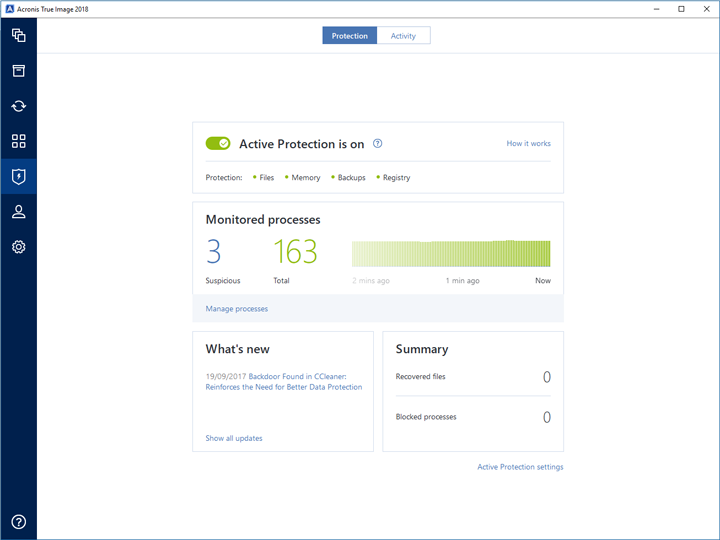The height and width of the screenshot is (540, 720).
Task: Click the Manage processes link
Action: click(x=237, y=309)
